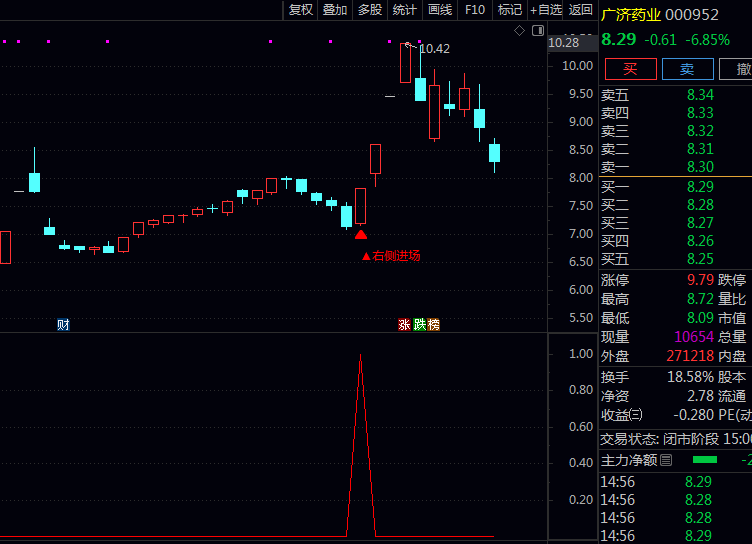Click the 右侧进场 signal label

pos(391,256)
